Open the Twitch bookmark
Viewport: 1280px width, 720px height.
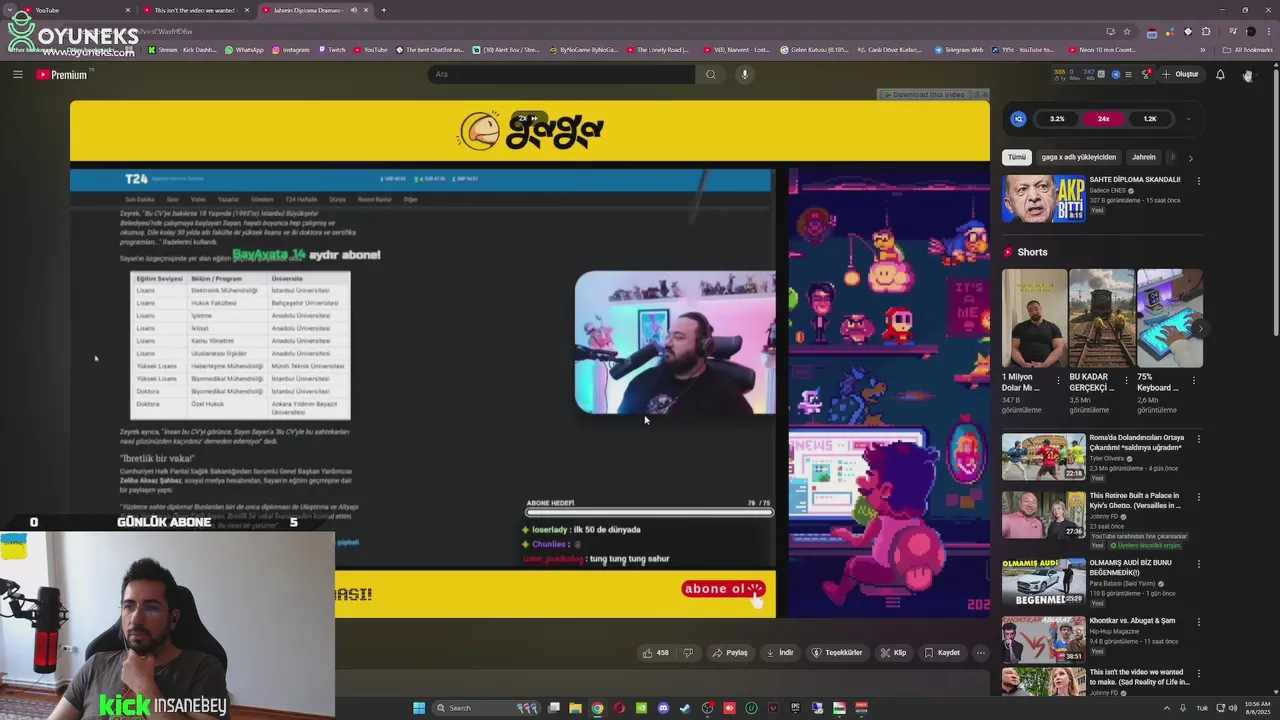tap(332, 50)
